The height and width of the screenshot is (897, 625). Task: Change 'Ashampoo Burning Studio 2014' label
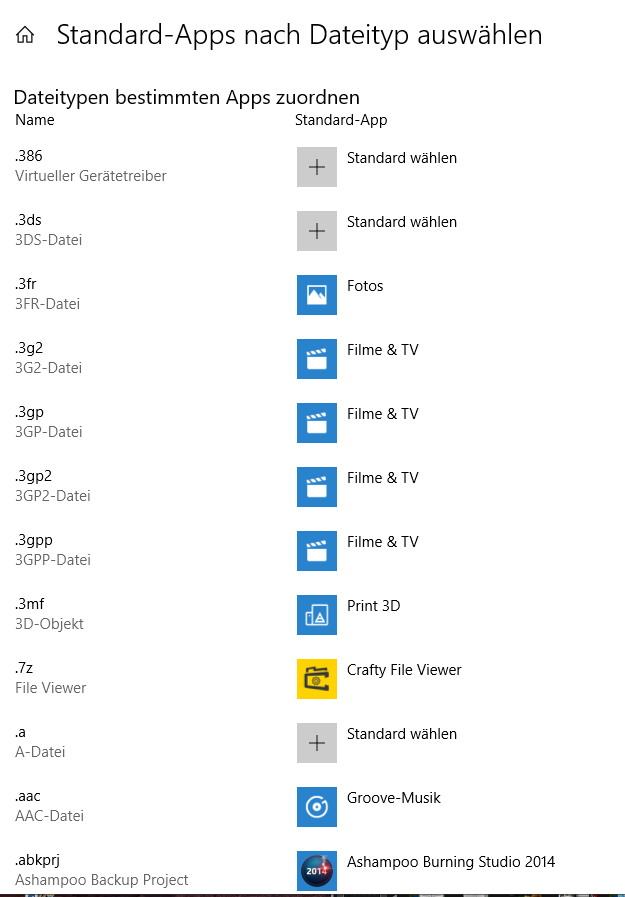click(451, 862)
